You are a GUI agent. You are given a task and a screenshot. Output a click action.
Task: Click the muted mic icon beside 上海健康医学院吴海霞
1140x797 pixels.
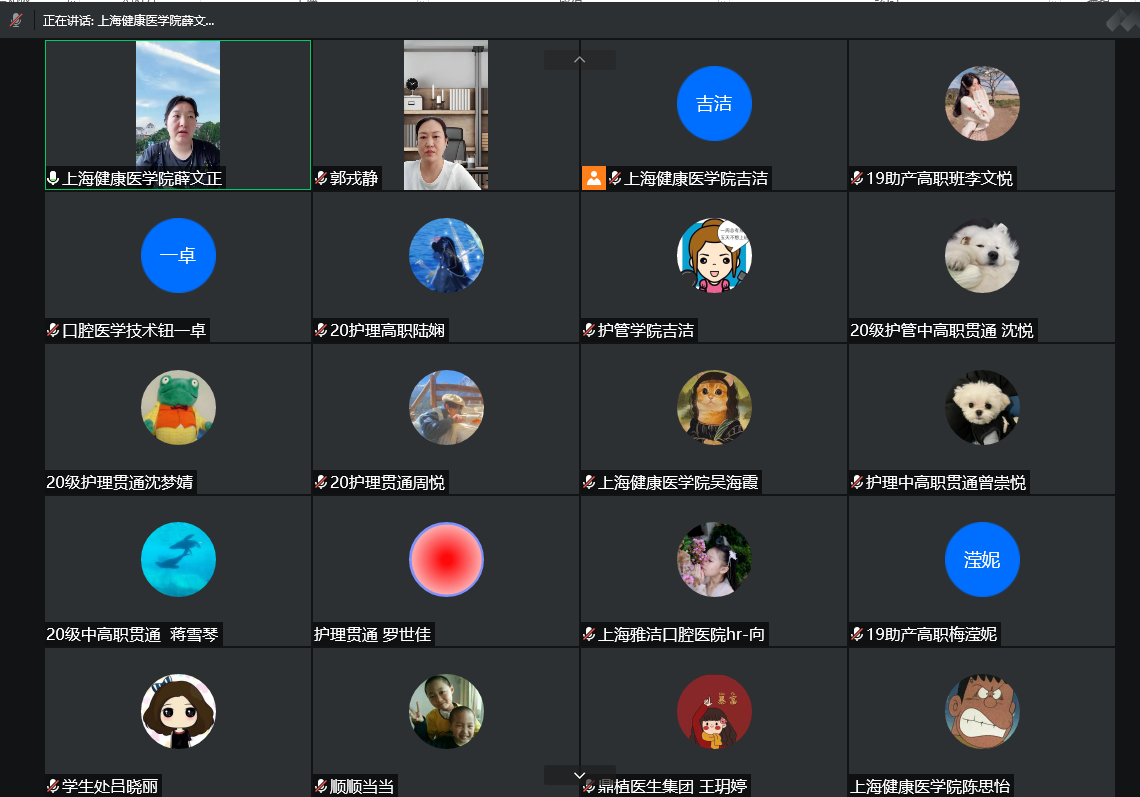click(x=589, y=483)
